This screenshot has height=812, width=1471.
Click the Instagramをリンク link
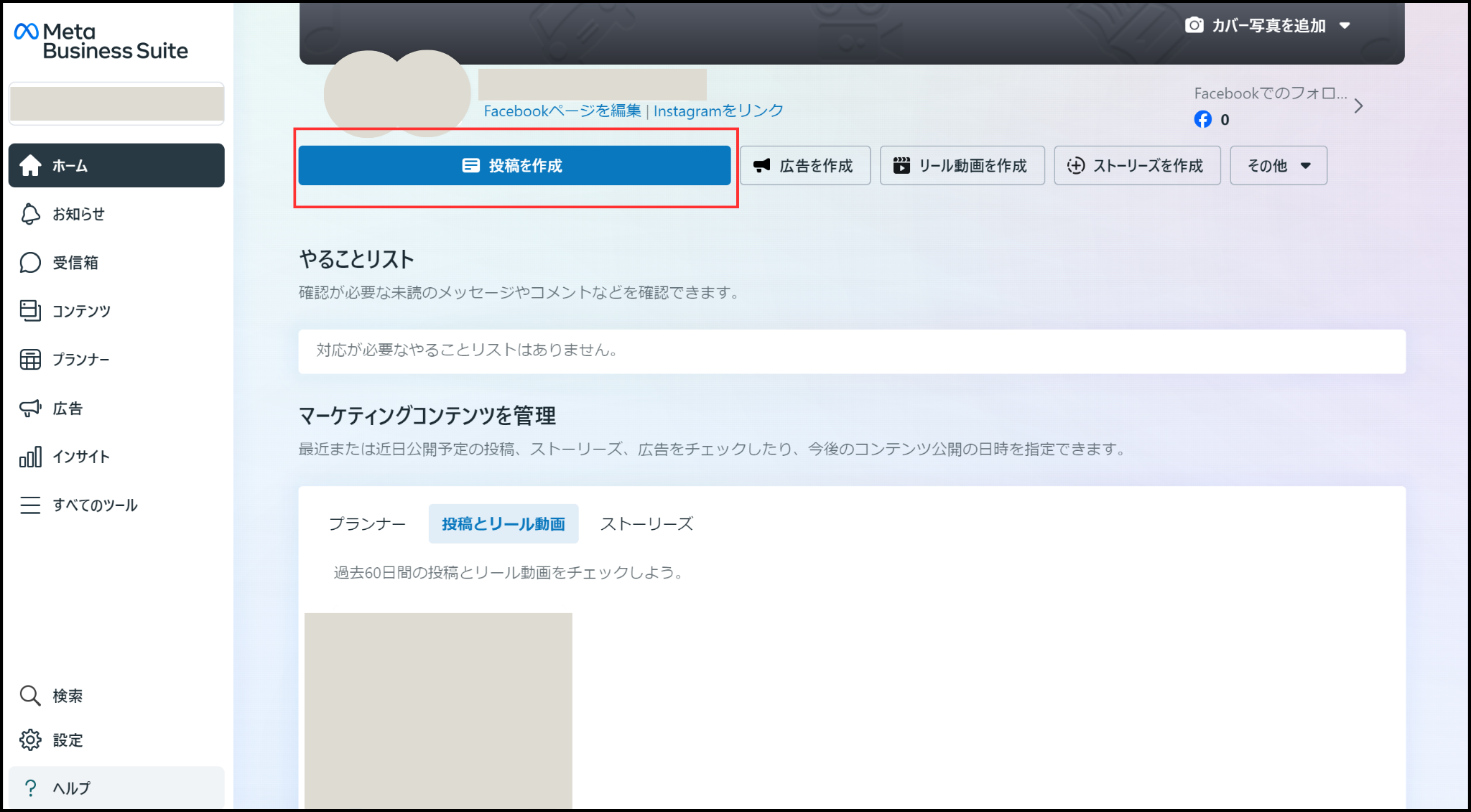(x=718, y=111)
